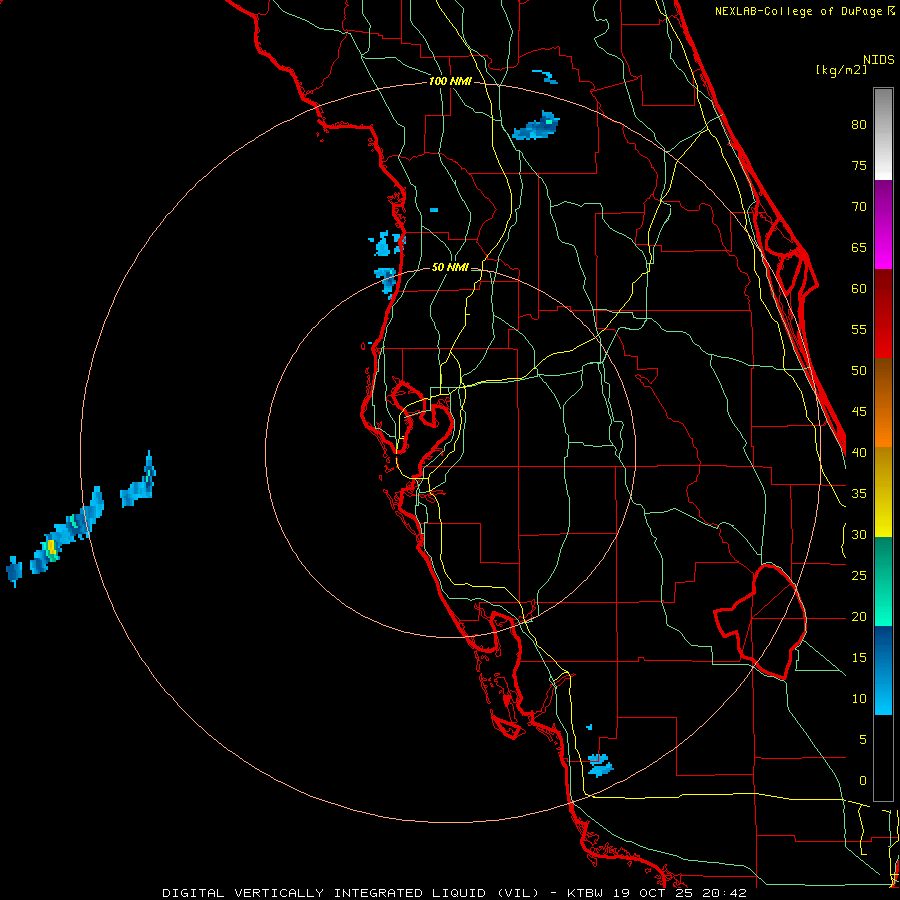
Task: Select the purple-magenta segment of the color bar
Action: (883, 225)
